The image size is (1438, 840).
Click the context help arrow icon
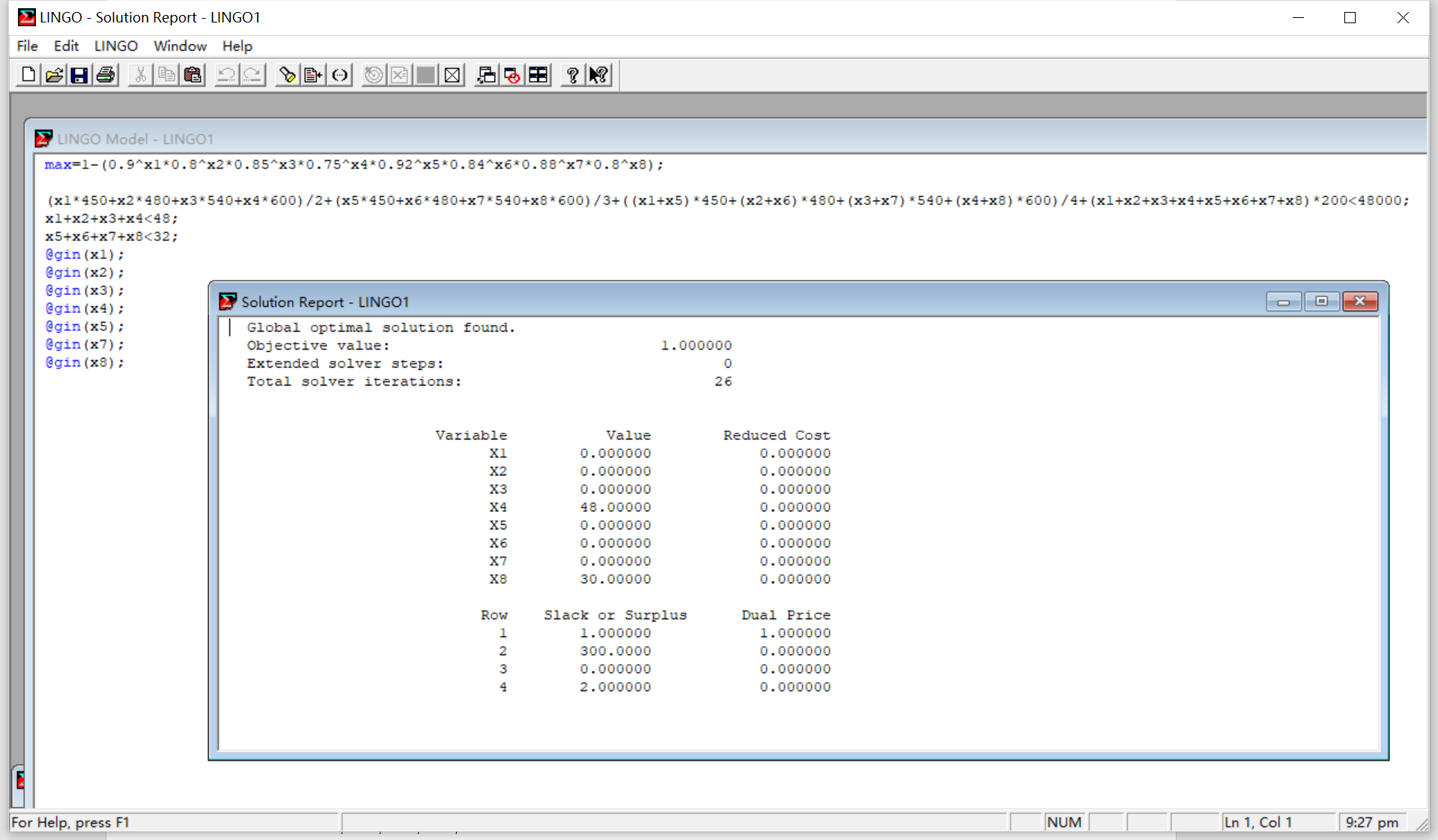(x=599, y=75)
